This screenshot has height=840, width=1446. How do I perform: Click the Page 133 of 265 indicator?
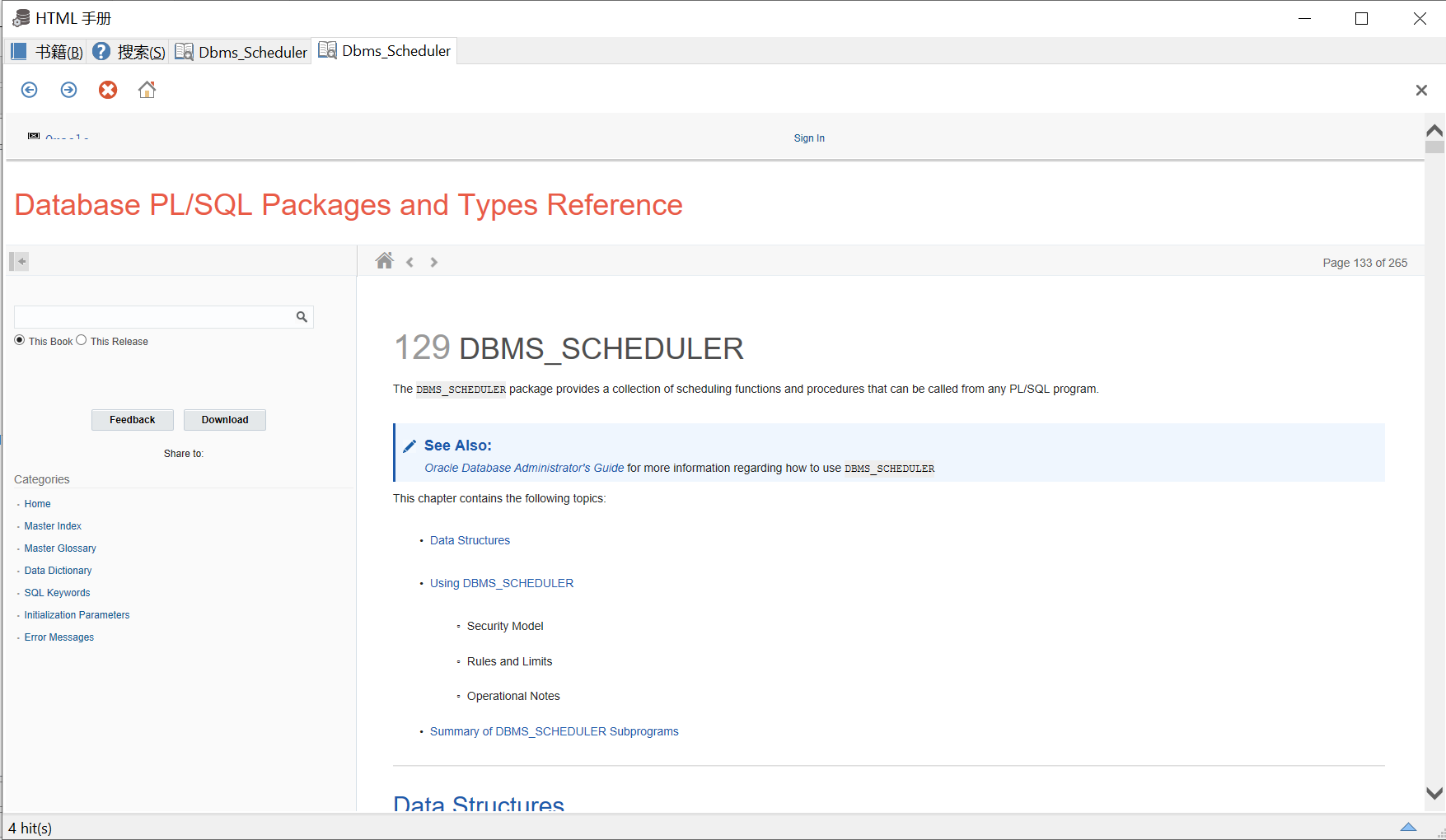(1364, 263)
